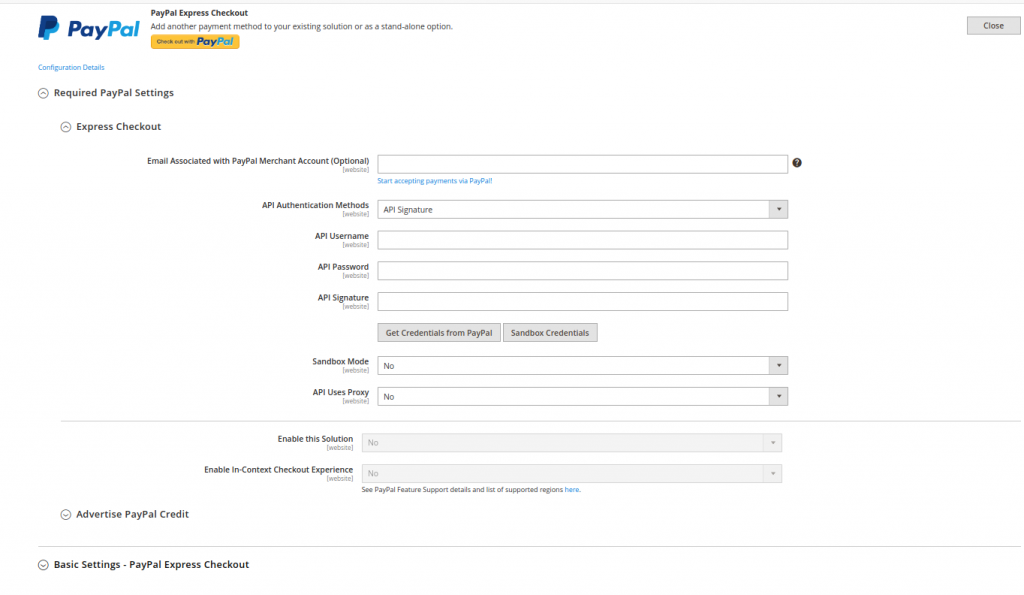Open the API Uses Proxy dropdown

point(582,397)
